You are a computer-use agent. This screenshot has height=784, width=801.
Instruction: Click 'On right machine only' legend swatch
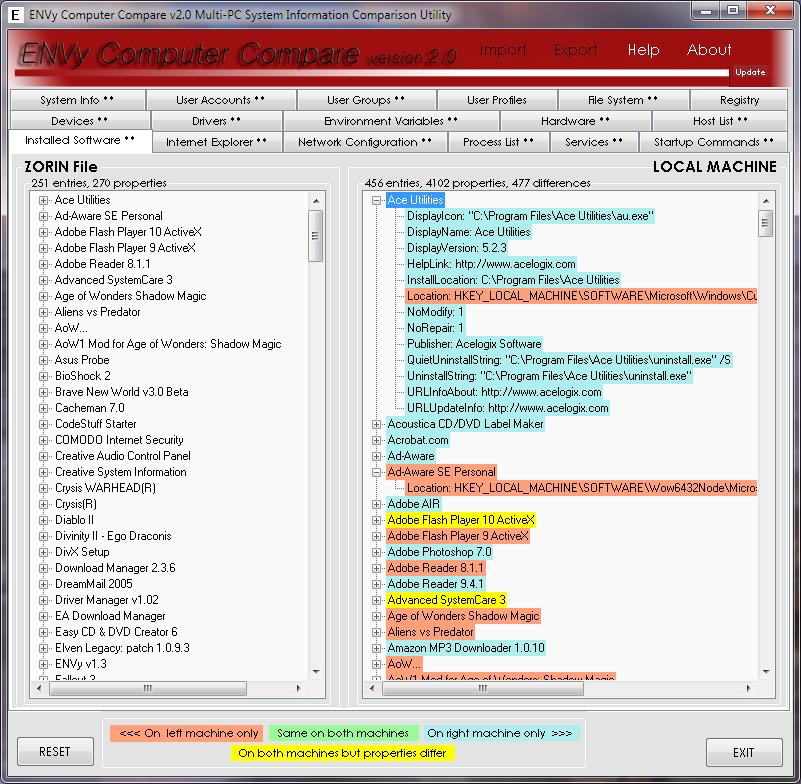501,733
